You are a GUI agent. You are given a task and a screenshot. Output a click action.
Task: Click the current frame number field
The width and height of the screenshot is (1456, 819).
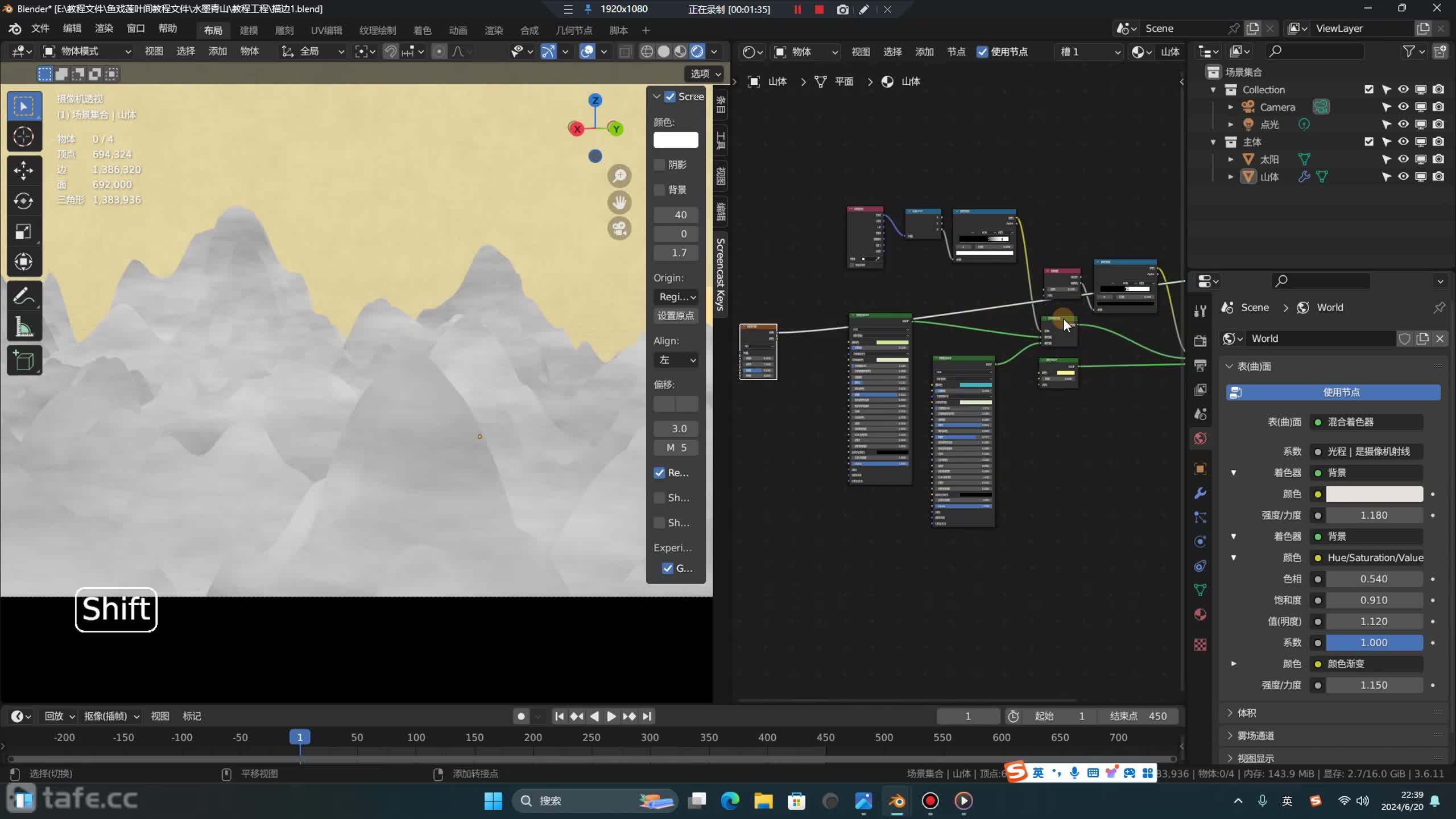tap(968, 716)
